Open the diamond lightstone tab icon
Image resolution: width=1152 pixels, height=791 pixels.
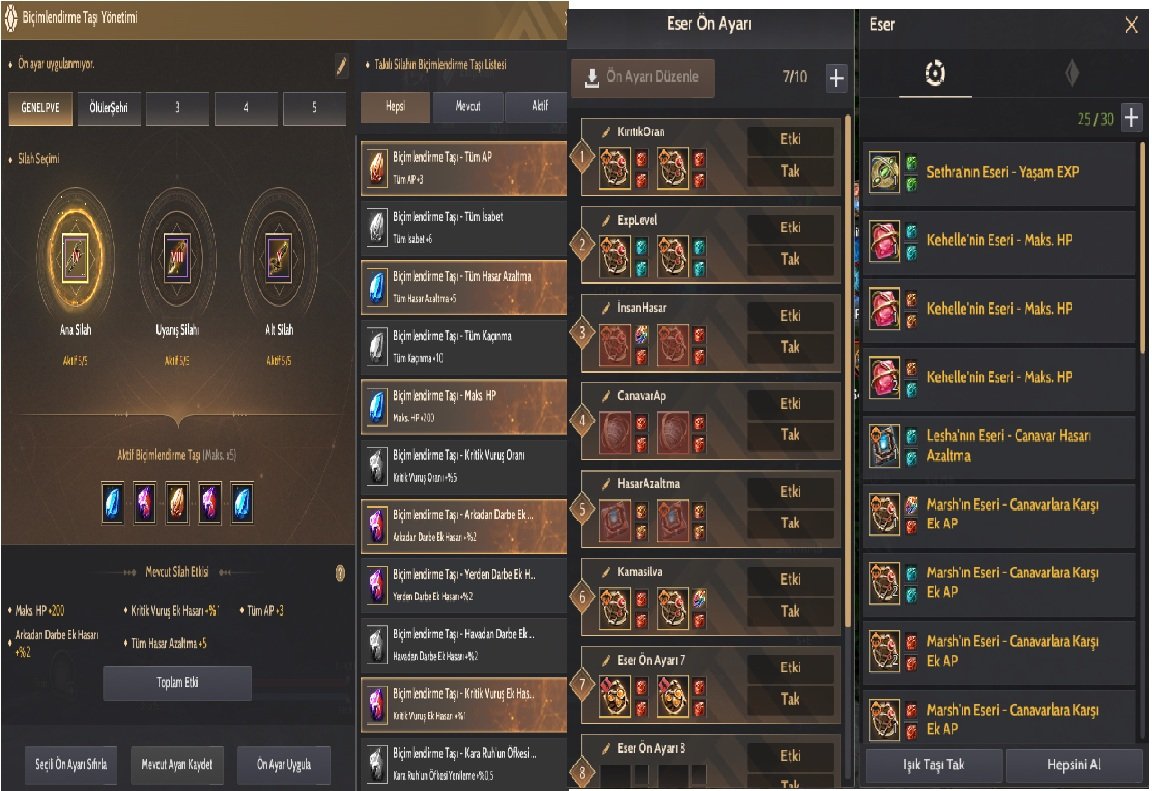pyautogui.click(x=1072, y=73)
